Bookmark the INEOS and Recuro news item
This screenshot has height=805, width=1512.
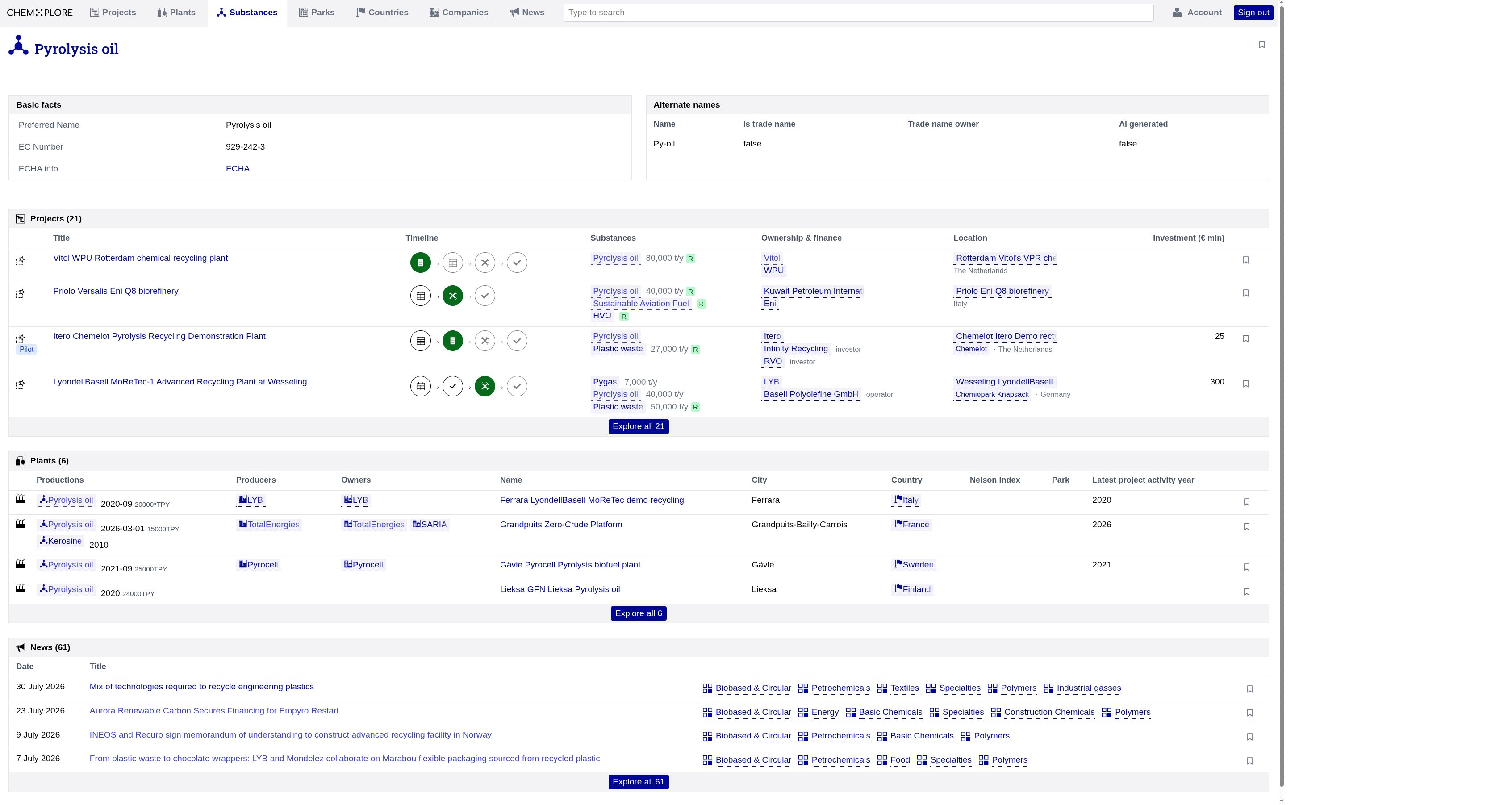tap(1249, 737)
